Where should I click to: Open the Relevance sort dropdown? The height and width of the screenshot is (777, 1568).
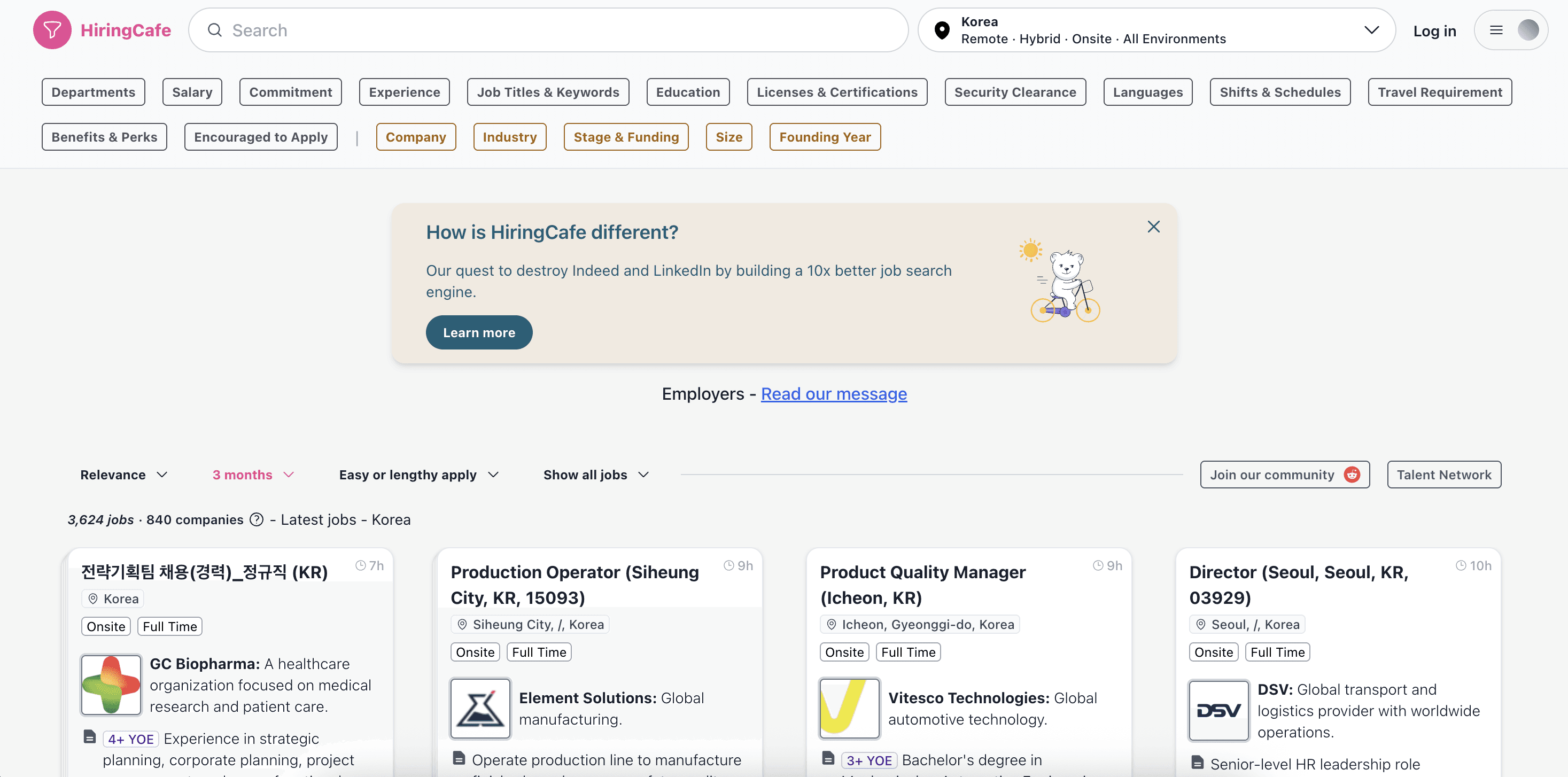(x=123, y=475)
